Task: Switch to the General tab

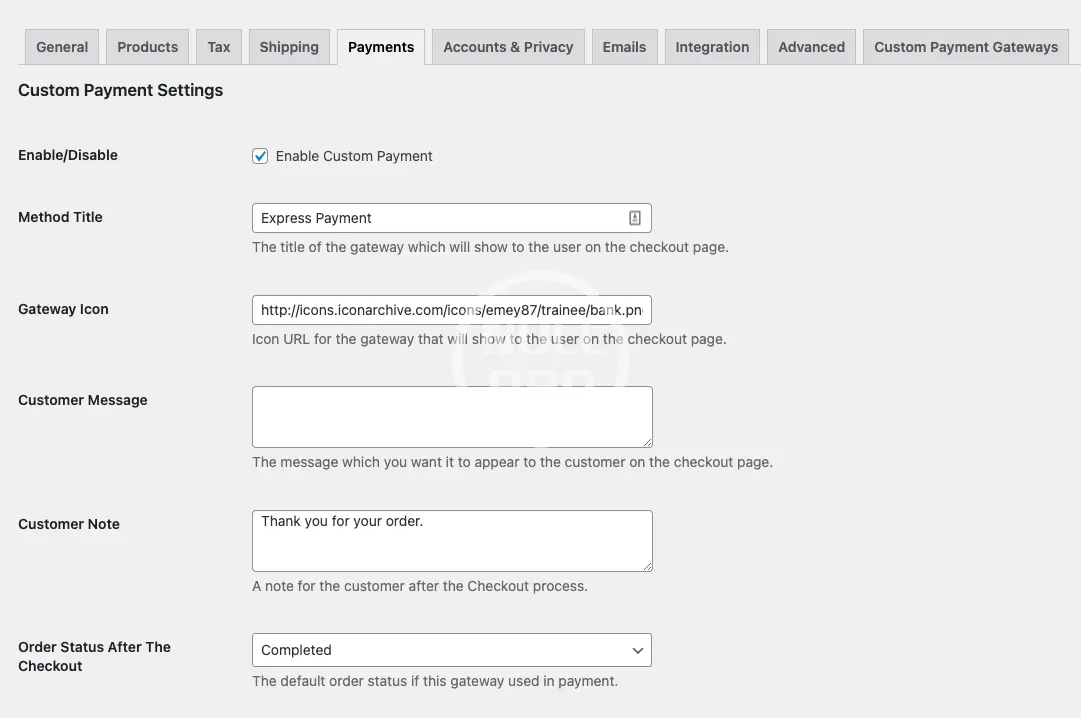Action: pyautogui.click(x=62, y=47)
